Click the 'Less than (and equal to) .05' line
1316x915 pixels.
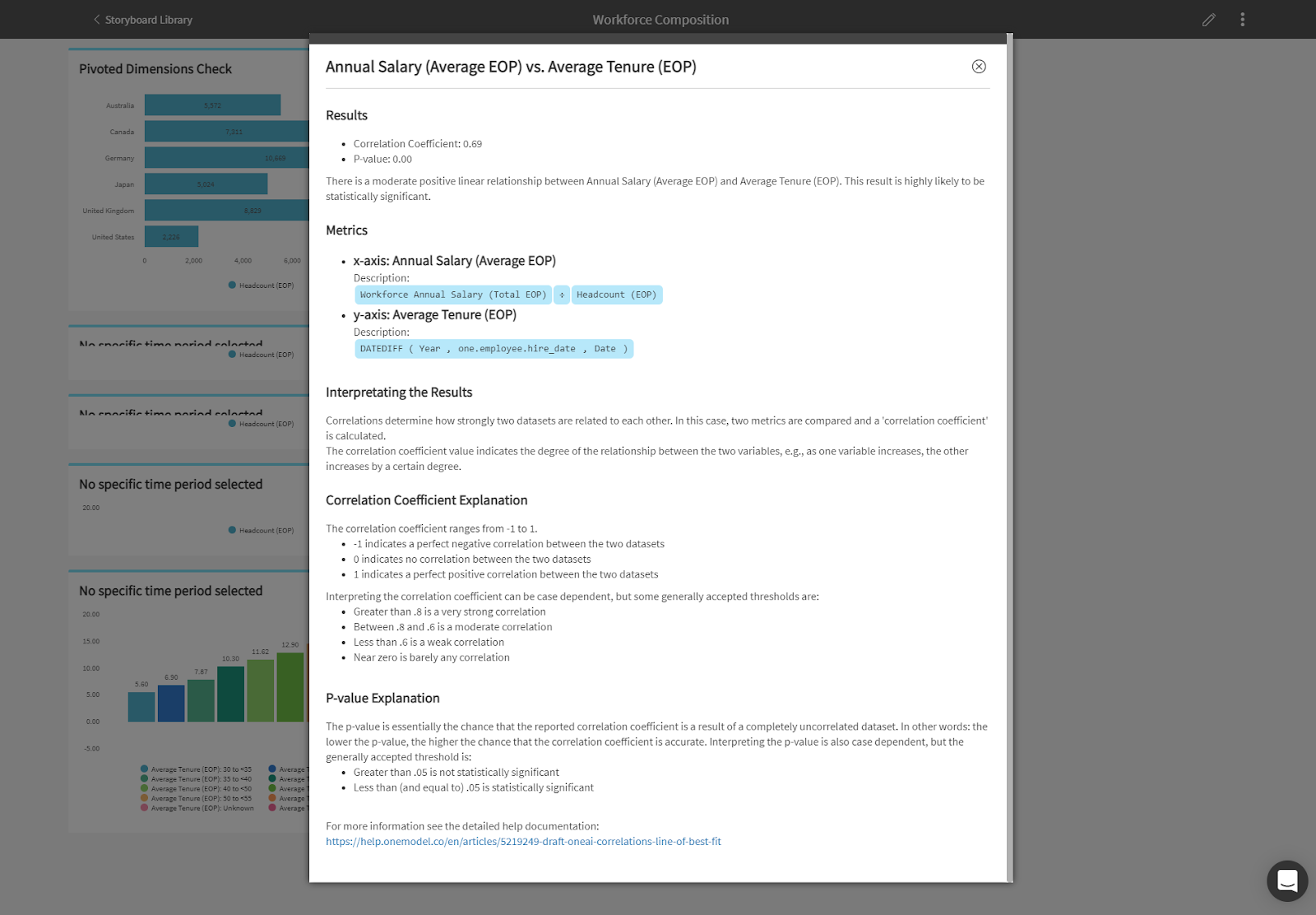(474, 788)
